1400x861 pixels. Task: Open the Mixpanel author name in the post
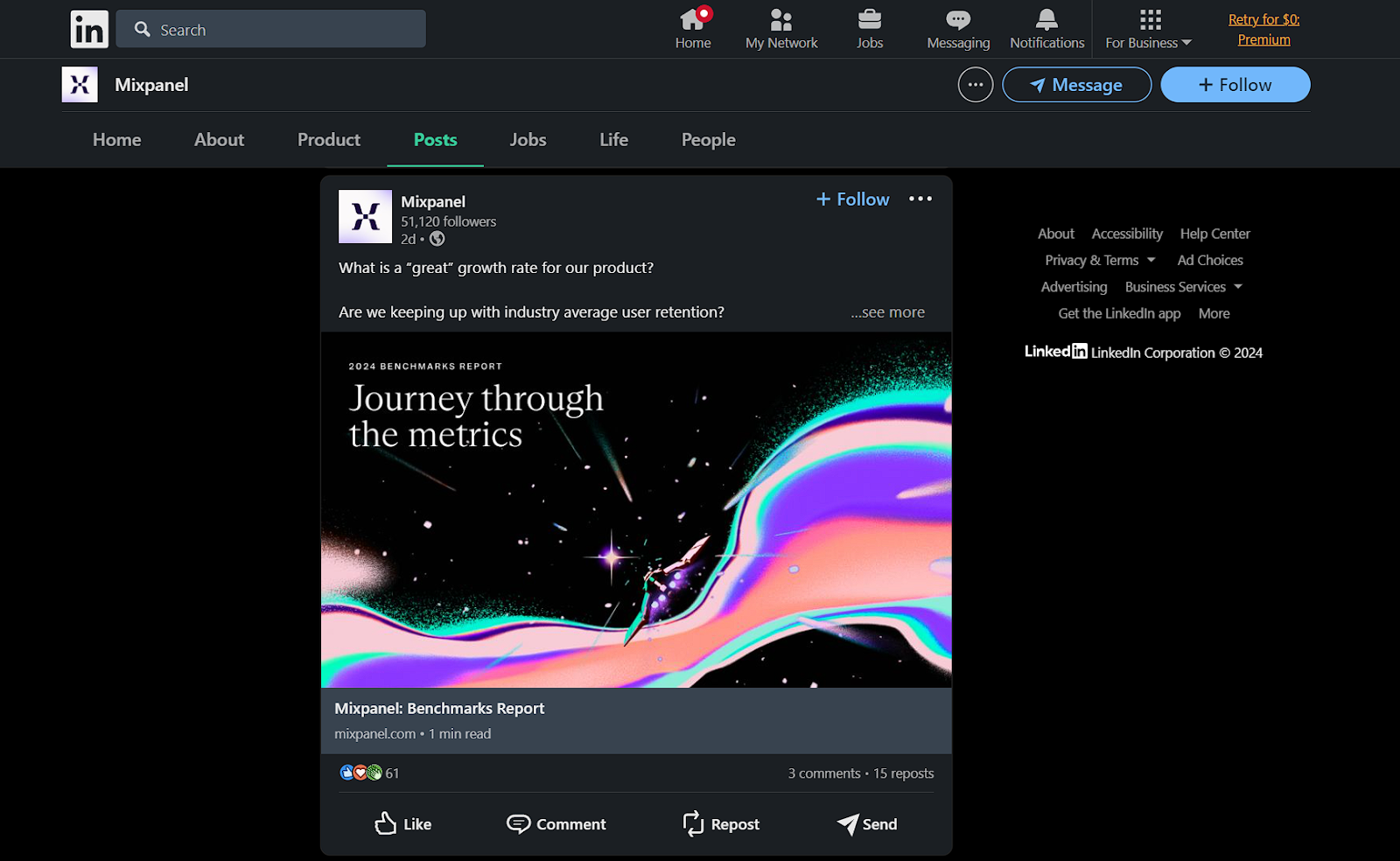433,202
